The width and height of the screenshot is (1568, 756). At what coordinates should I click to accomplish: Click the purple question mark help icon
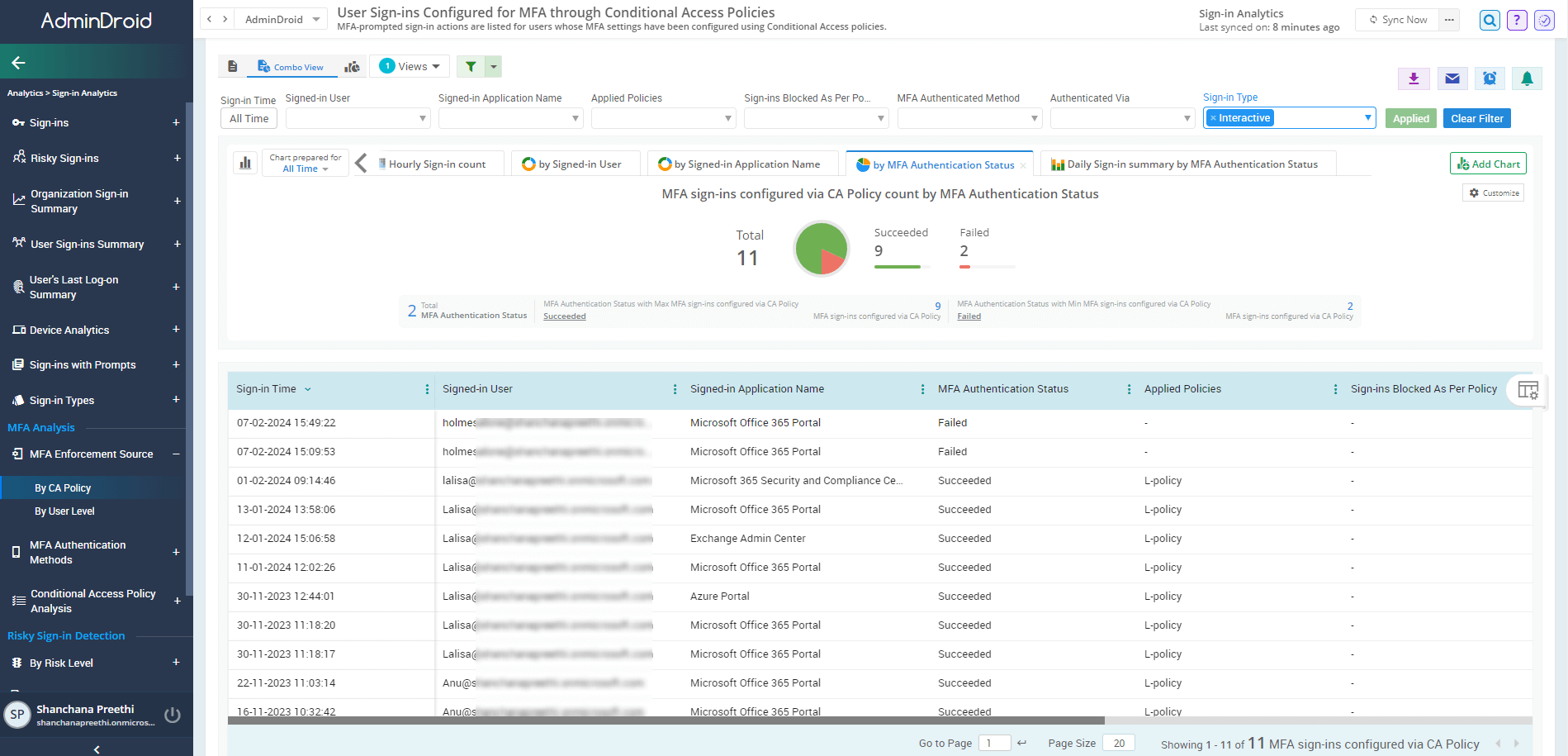1517,20
